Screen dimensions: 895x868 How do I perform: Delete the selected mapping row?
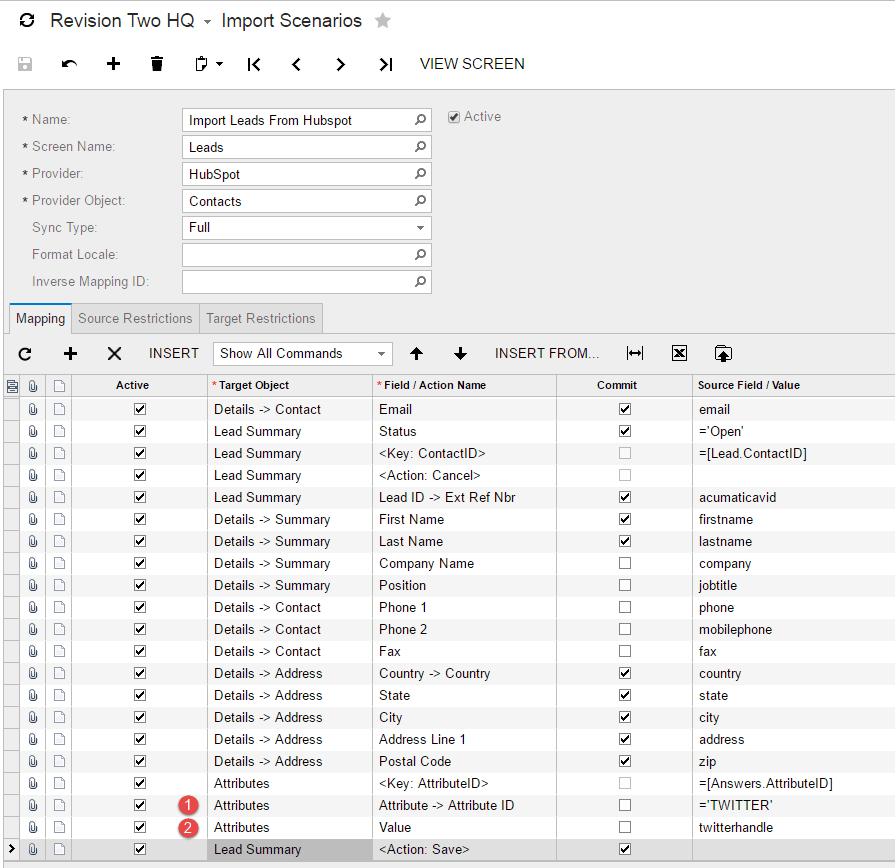(x=113, y=353)
